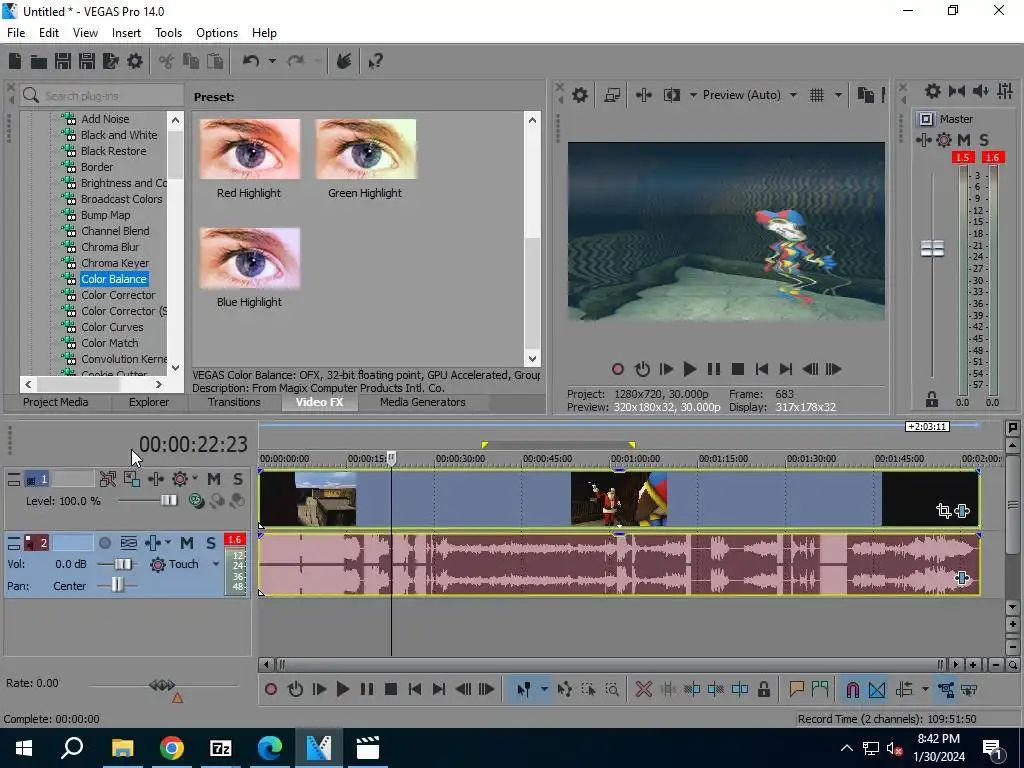Solo video track 1

(x=238, y=479)
